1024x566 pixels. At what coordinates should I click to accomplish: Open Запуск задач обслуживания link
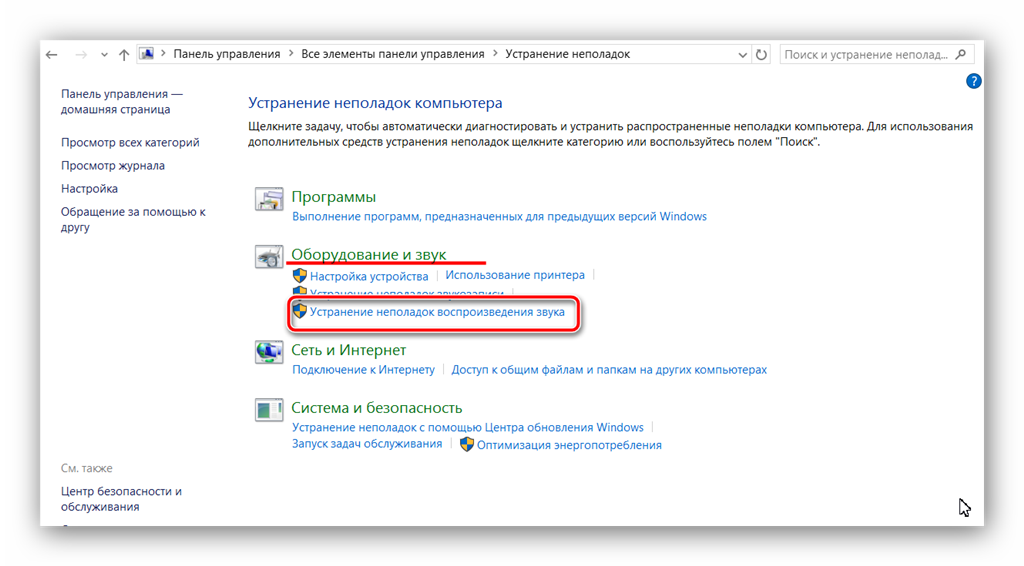tap(367, 444)
